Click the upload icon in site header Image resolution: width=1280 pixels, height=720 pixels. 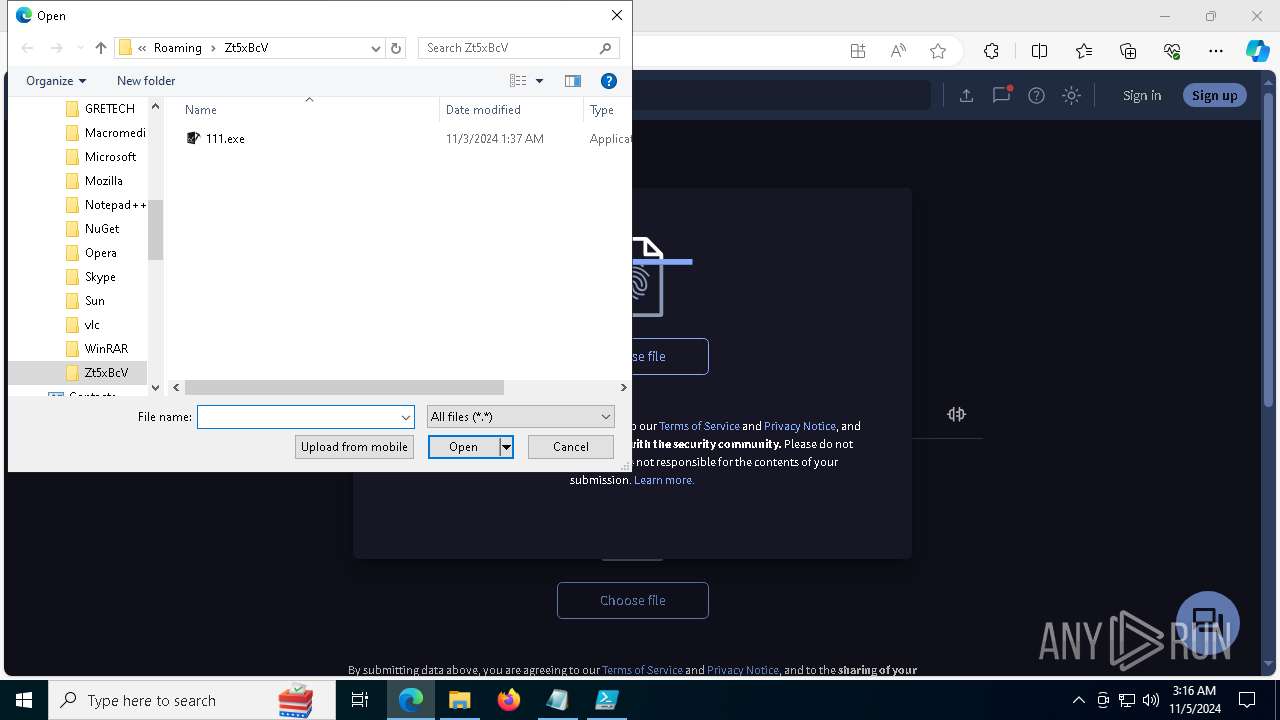[x=966, y=95]
